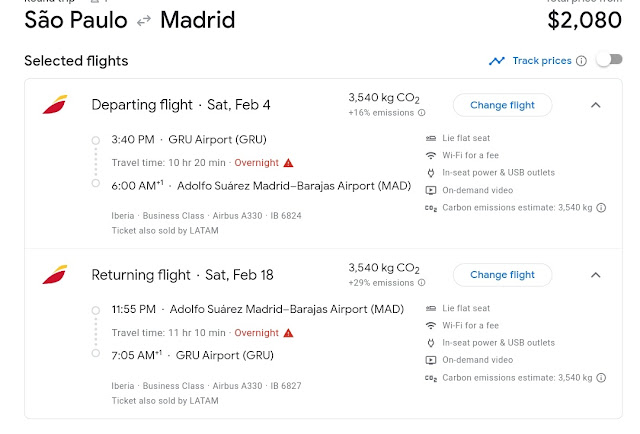Click Change flight for returning flight
Viewport: 640px width, 434px height.
(502, 275)
